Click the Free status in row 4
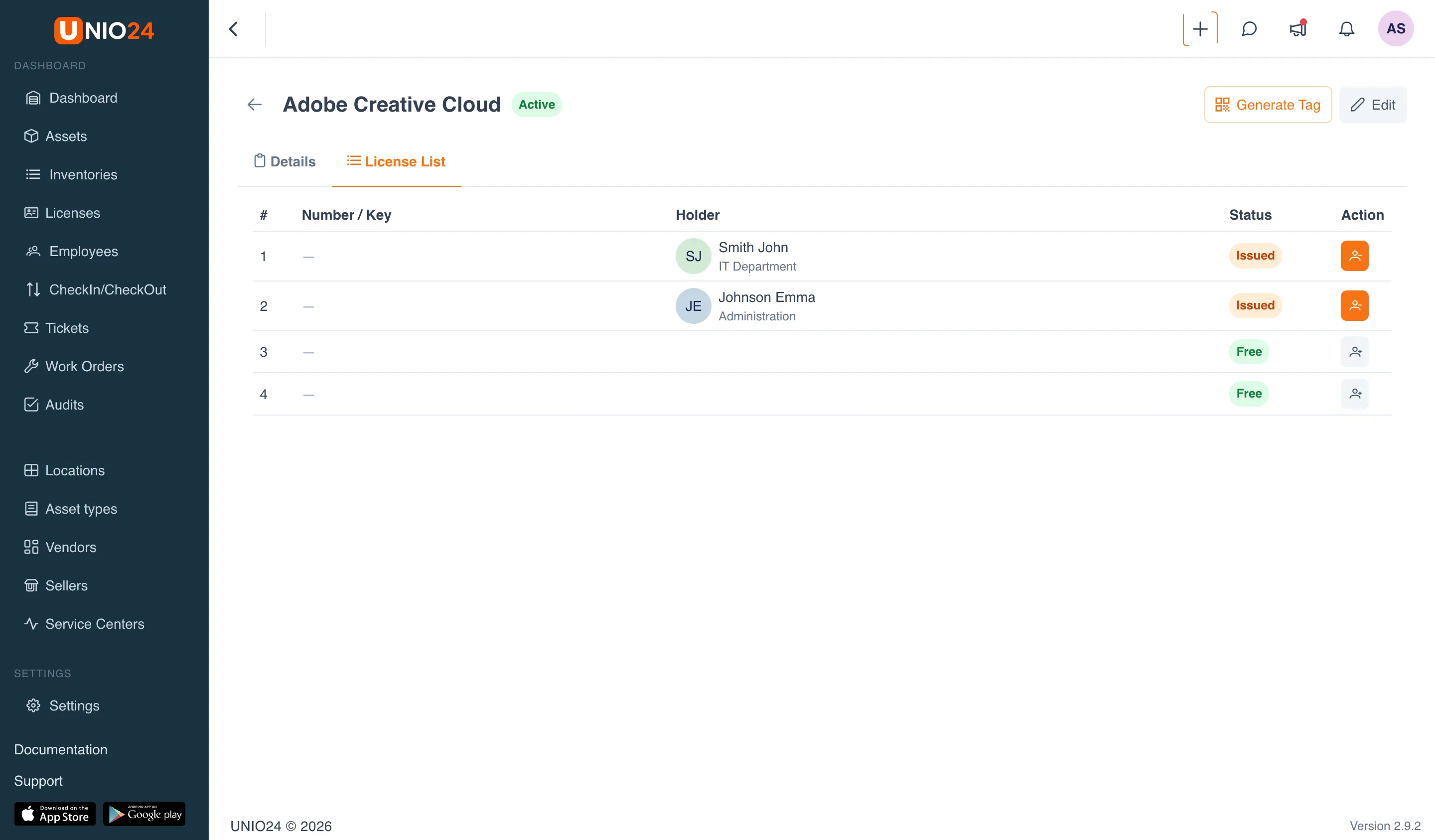1435x840 pixels. click(1248, 394)
